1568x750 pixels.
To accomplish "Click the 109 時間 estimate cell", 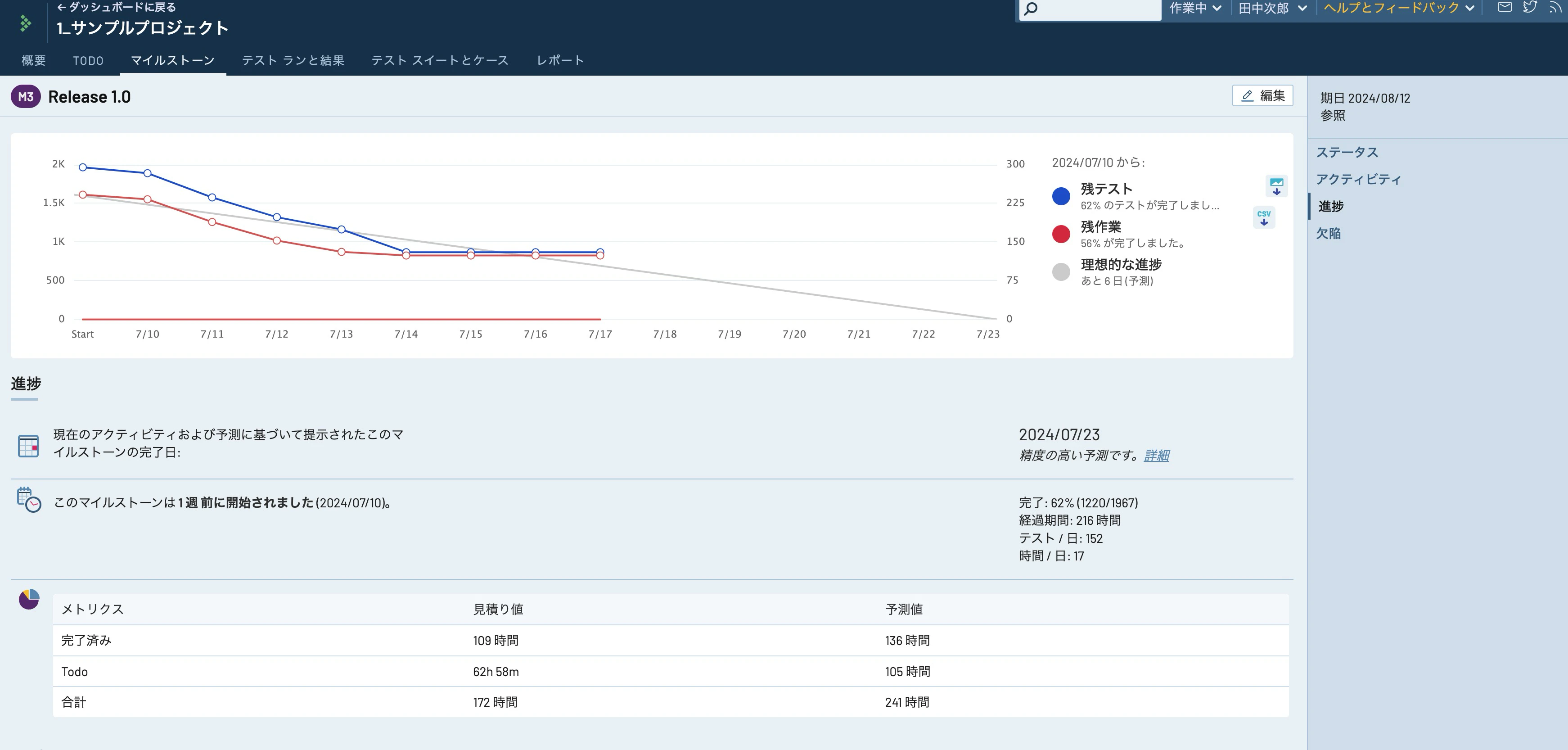I will (x=496, y=641).
